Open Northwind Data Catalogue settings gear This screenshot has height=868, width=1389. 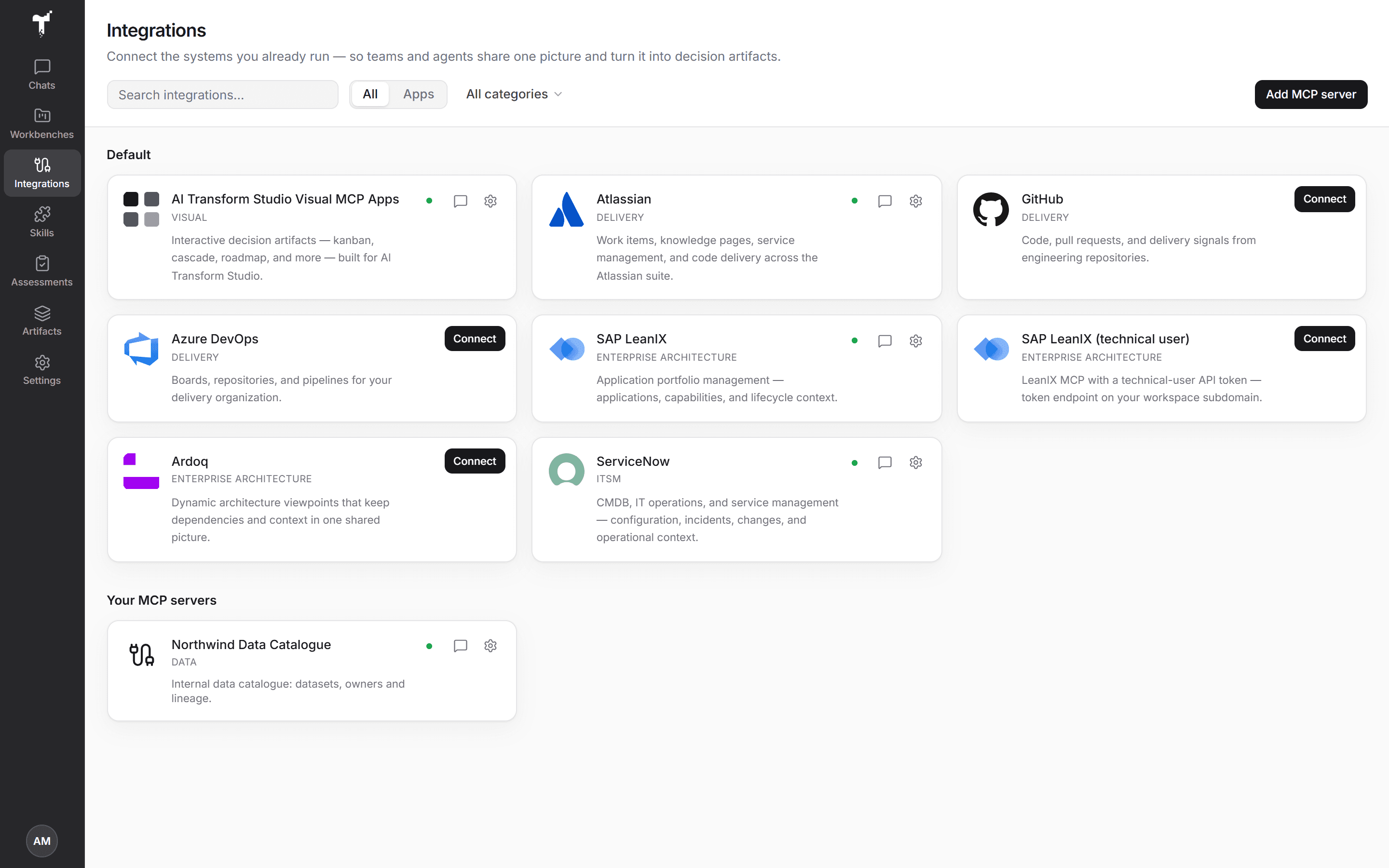pyautogui.click(x=490, y=646)
